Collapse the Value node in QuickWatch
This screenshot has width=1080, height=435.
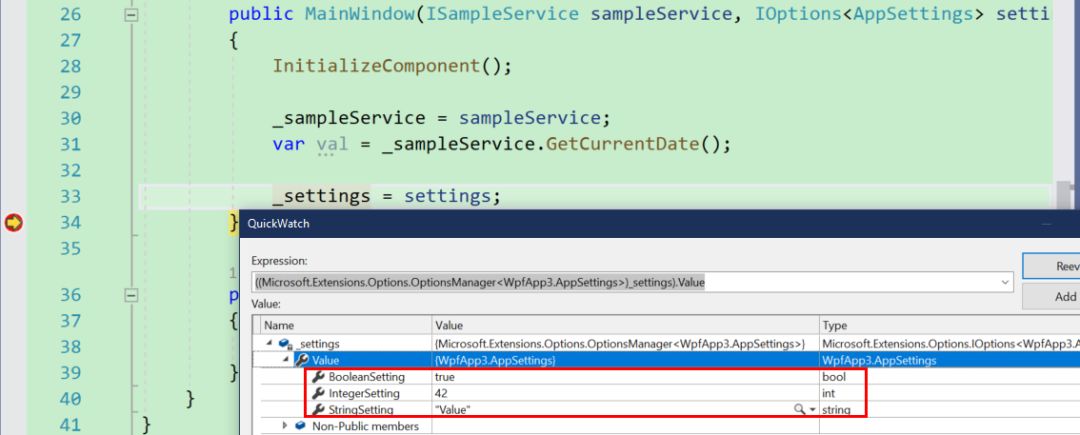pos(285,360)
